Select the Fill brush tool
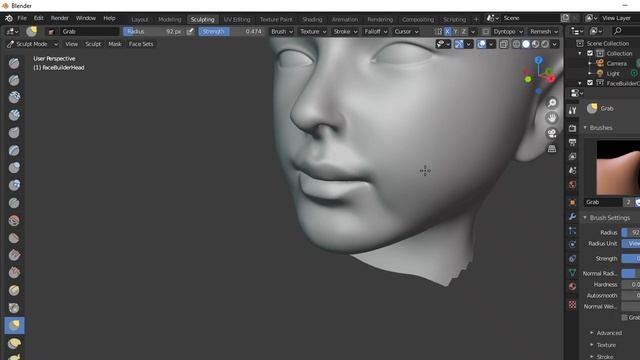Viewport: 640px width, 360px height. [14, 256]
